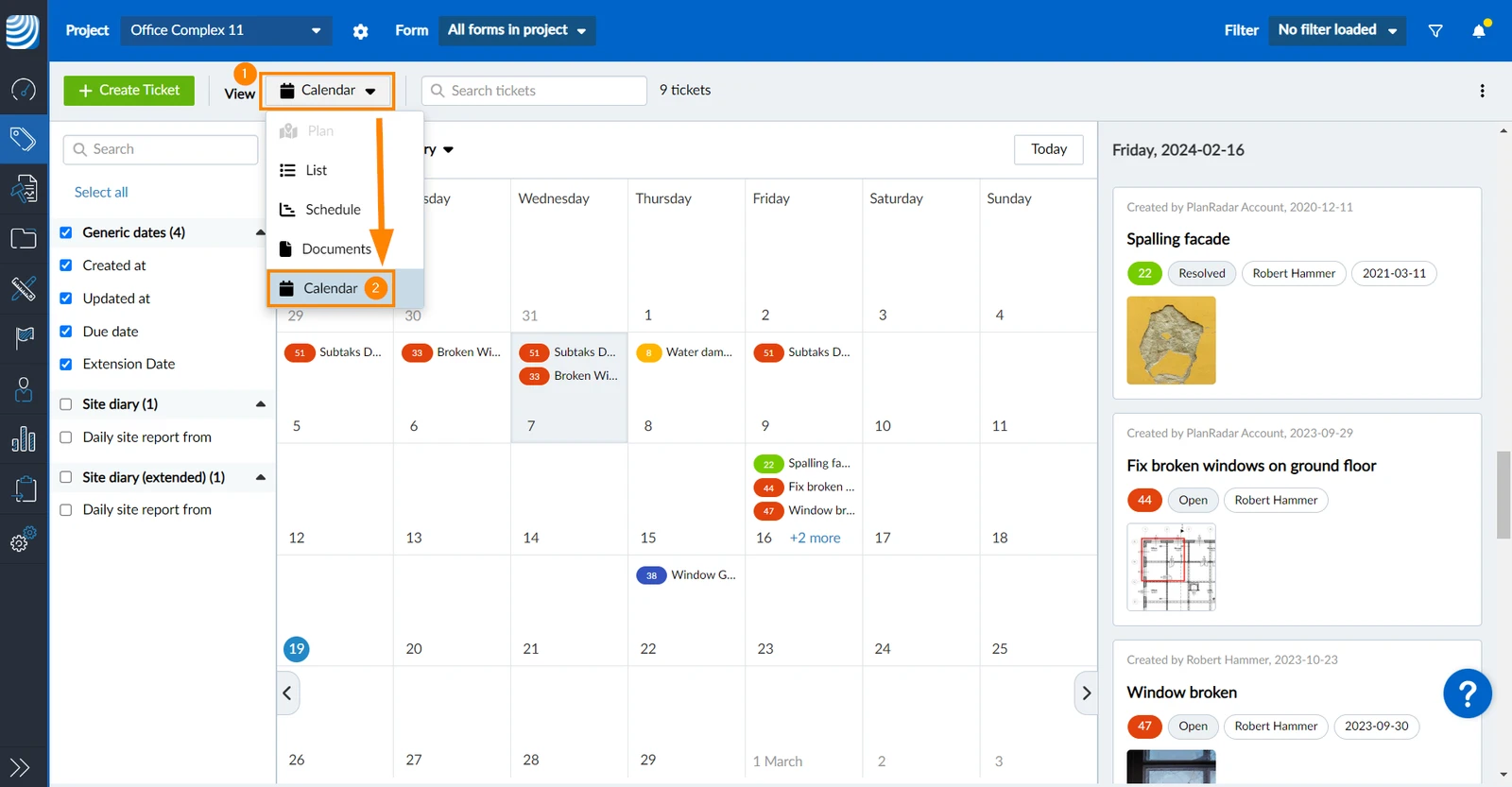Click the Create Ticket button
This screenshot has width=1512, height=787.
click(129, 91)
